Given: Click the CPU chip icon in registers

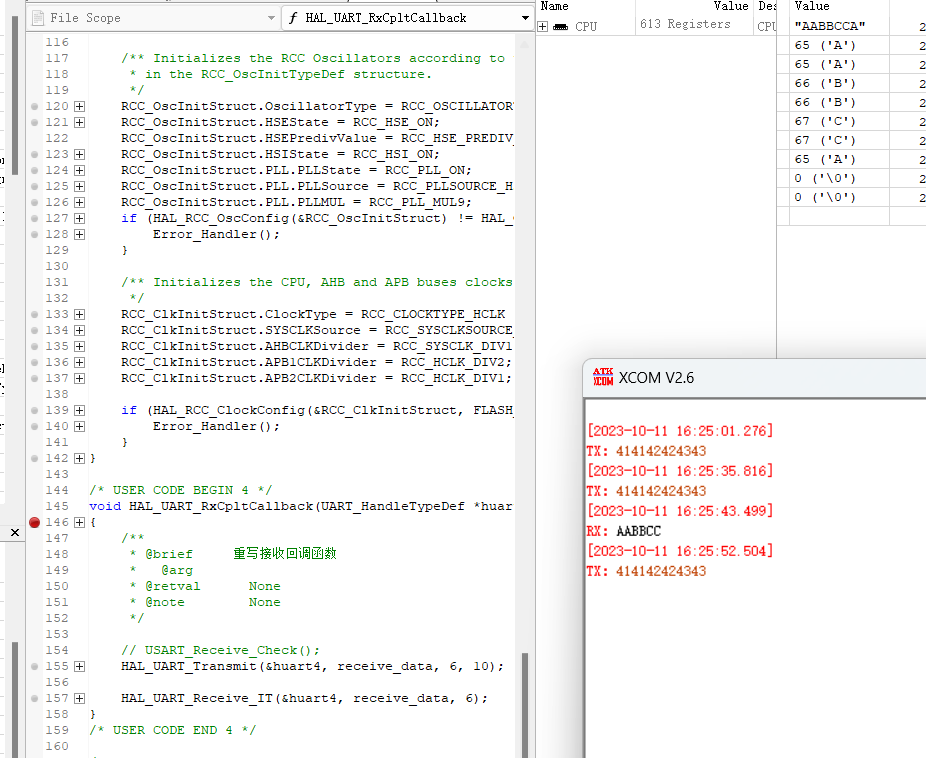Looking at the screenshot, I should coord(560,27).
